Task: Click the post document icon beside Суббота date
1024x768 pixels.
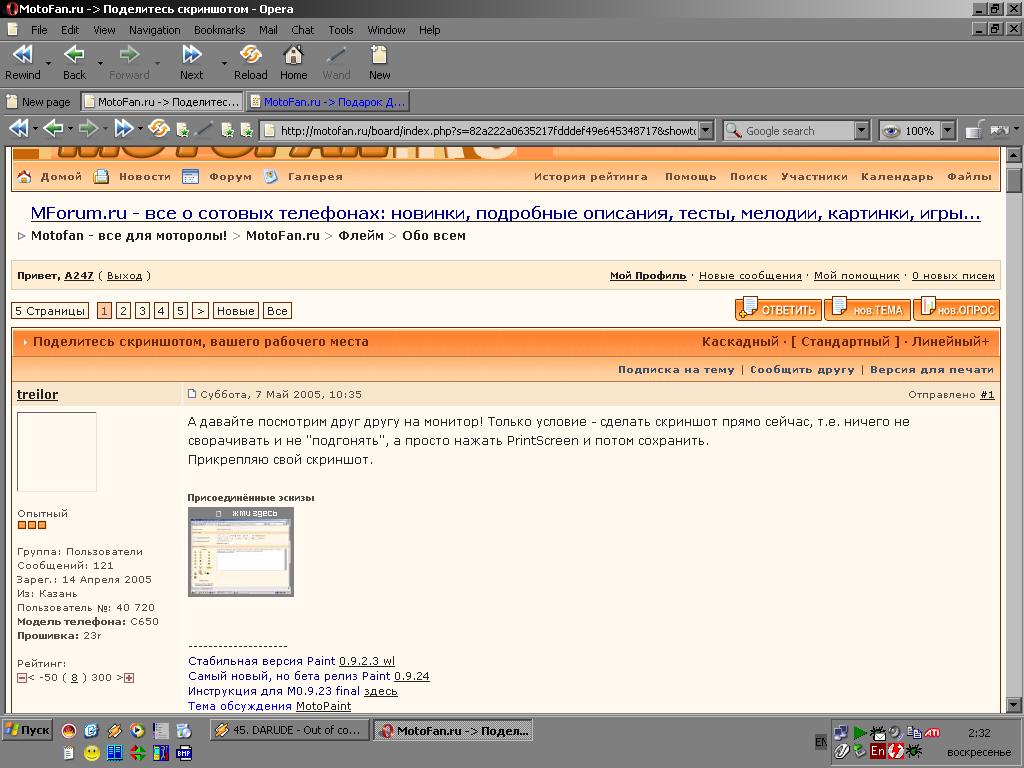Action: point(192,394)
